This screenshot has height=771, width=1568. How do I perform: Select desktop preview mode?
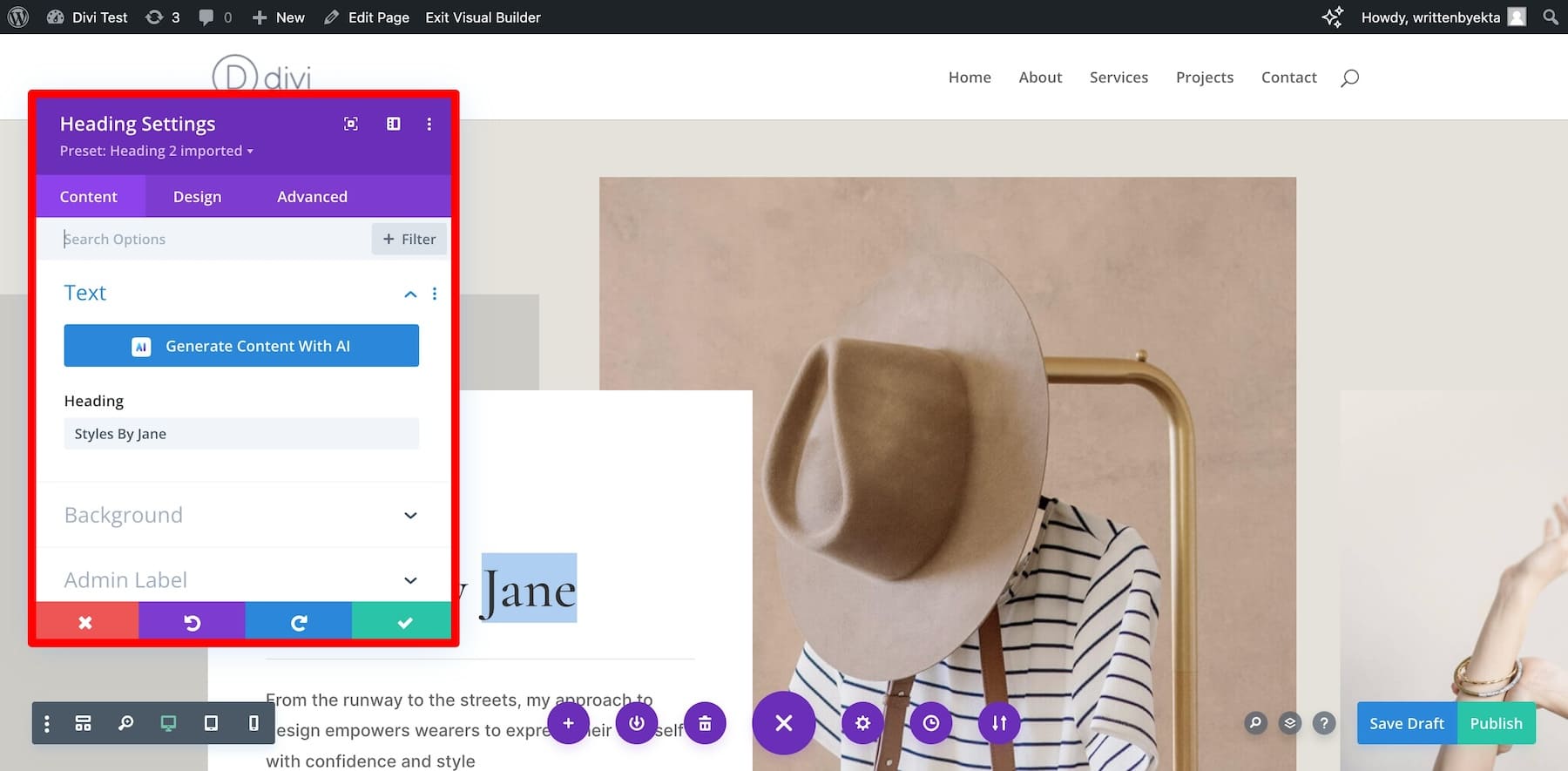[168, 723]
